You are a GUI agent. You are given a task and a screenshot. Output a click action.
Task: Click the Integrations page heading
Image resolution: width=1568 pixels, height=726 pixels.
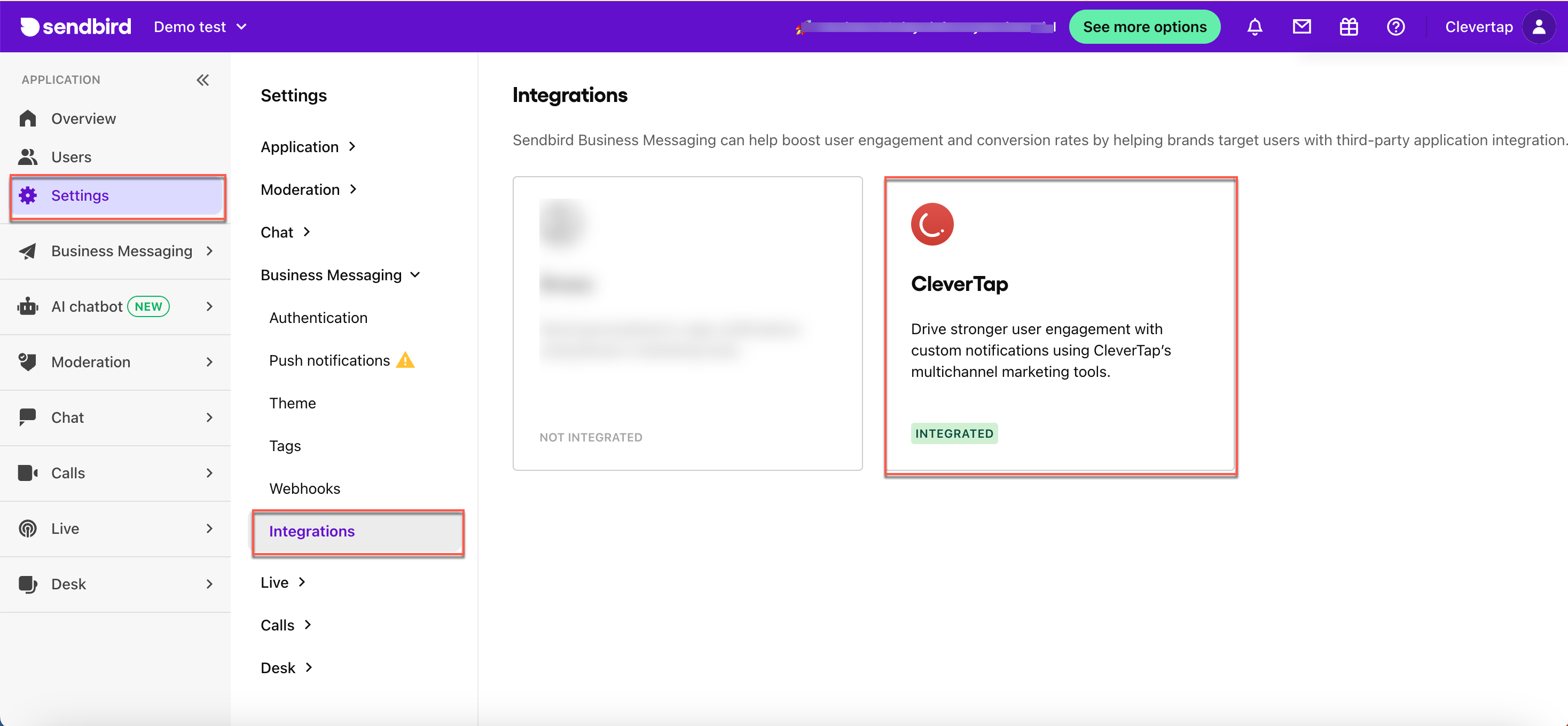569,95
